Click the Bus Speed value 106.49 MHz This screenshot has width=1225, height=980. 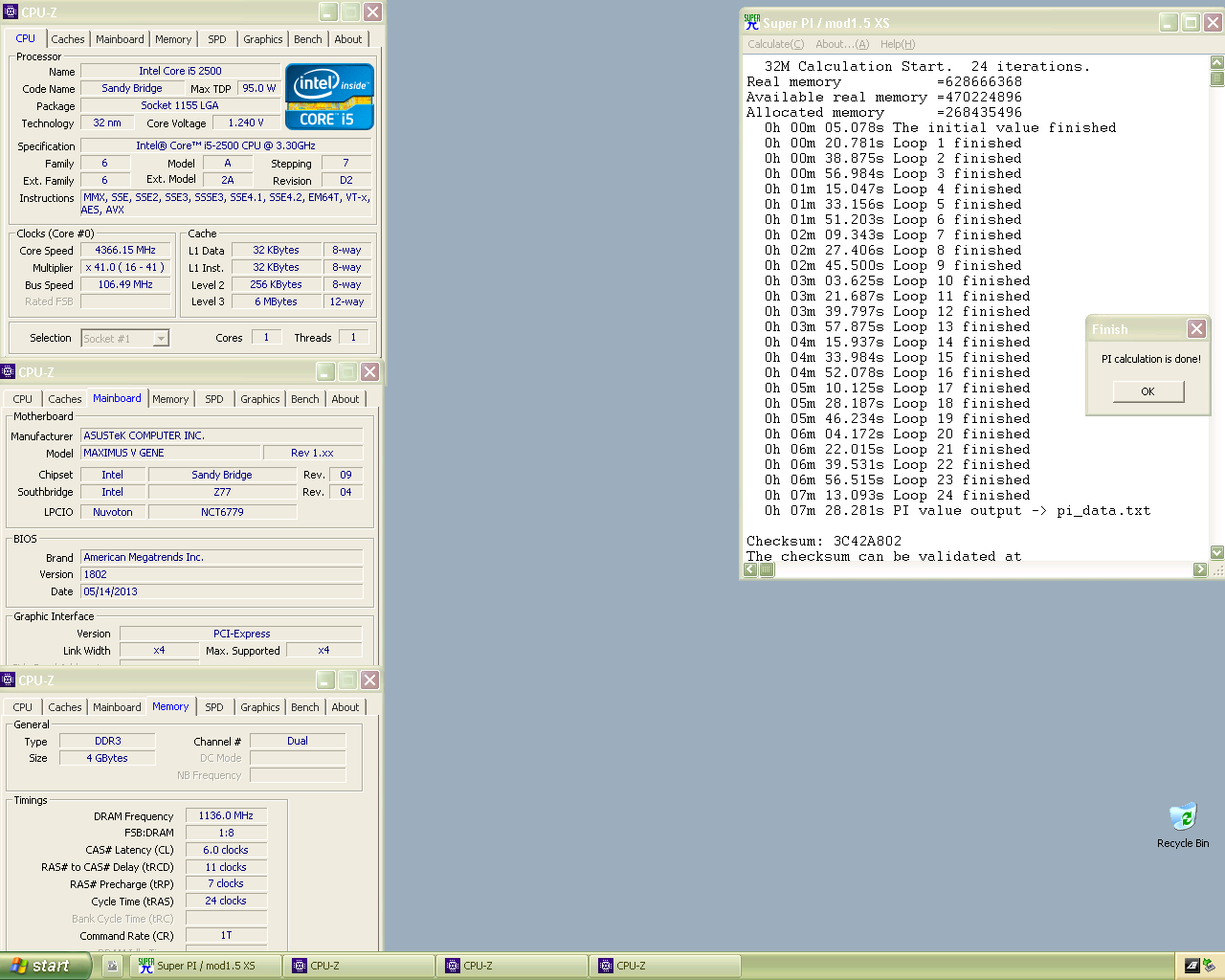125,284
